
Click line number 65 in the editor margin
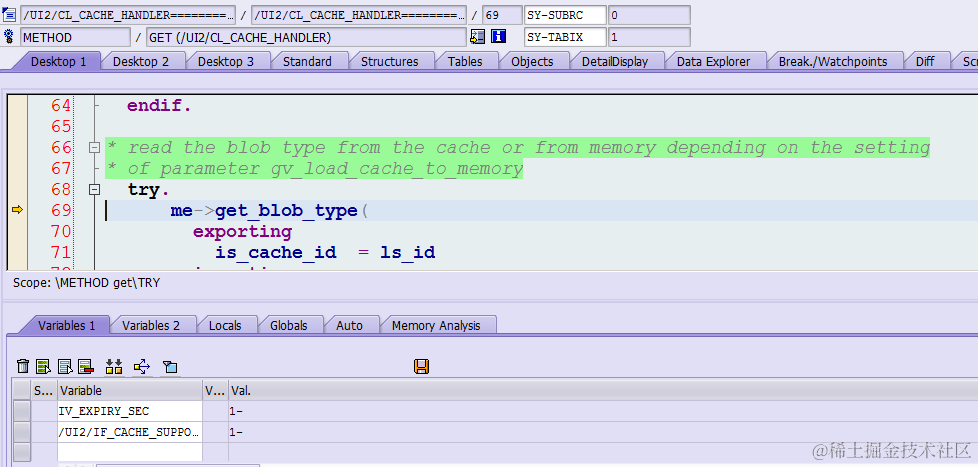pos(61,127)
